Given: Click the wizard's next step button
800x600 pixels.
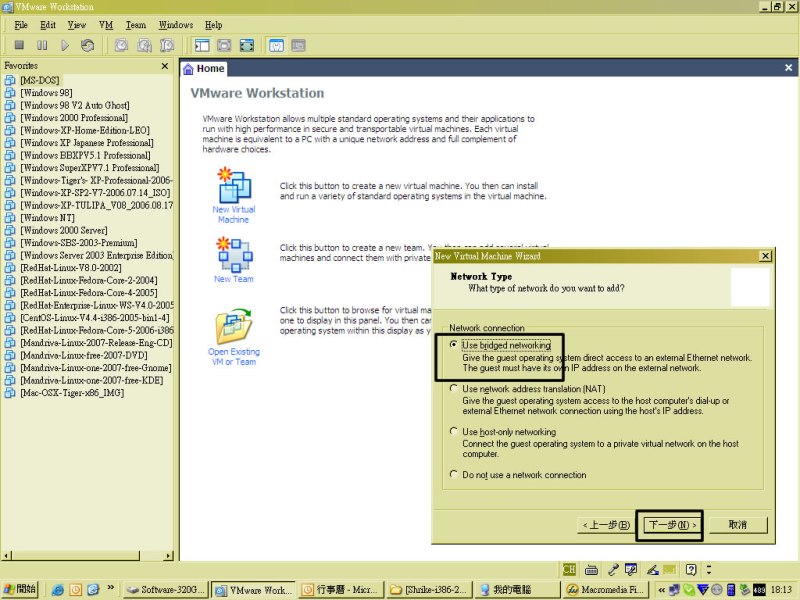Looking at the screenshot, I should [672, 525].
